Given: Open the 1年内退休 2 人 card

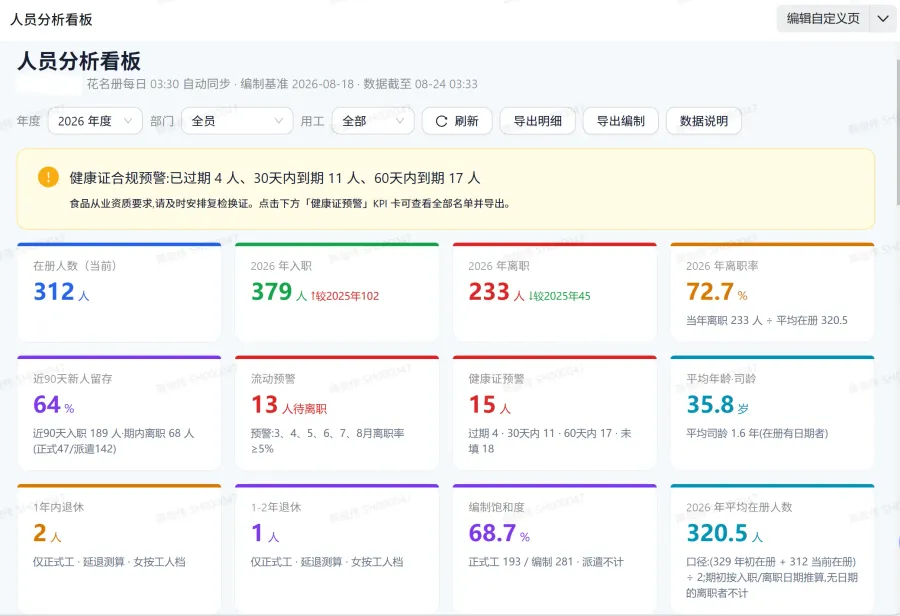Looking at the screenshot, I should [119, 549].
